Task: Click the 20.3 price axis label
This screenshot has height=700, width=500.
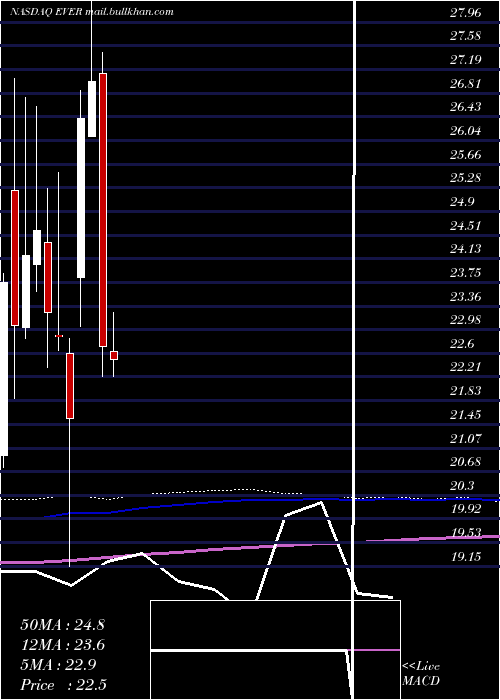Action: point(462,486)
